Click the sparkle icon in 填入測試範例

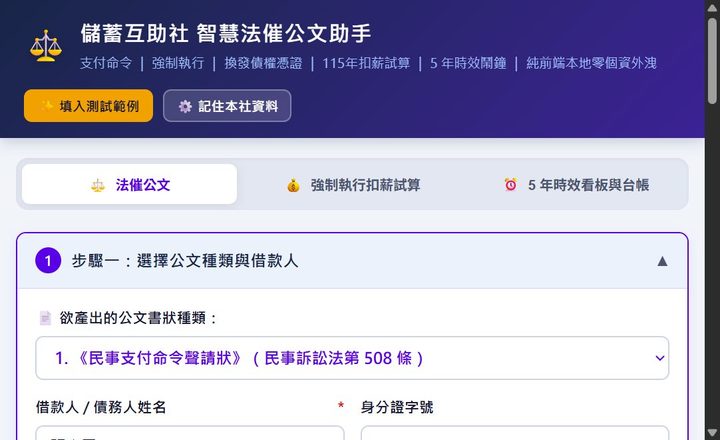(46, 106)
